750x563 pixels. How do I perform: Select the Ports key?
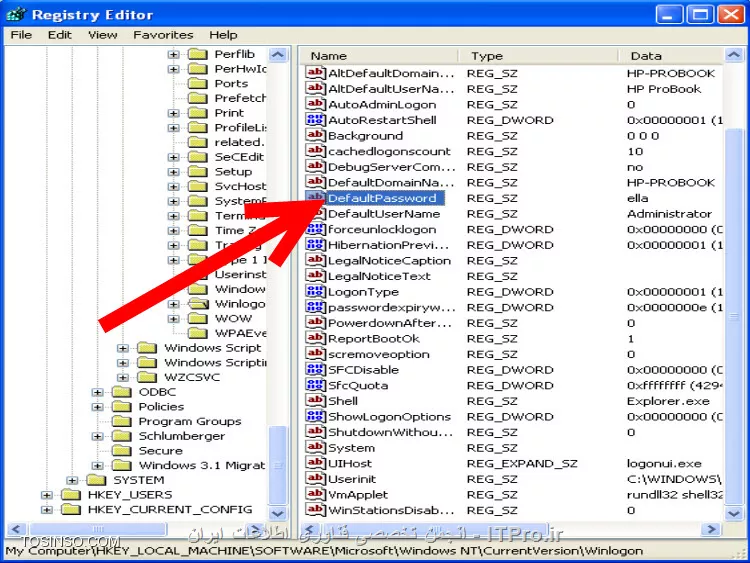click(x=231, y=84)
